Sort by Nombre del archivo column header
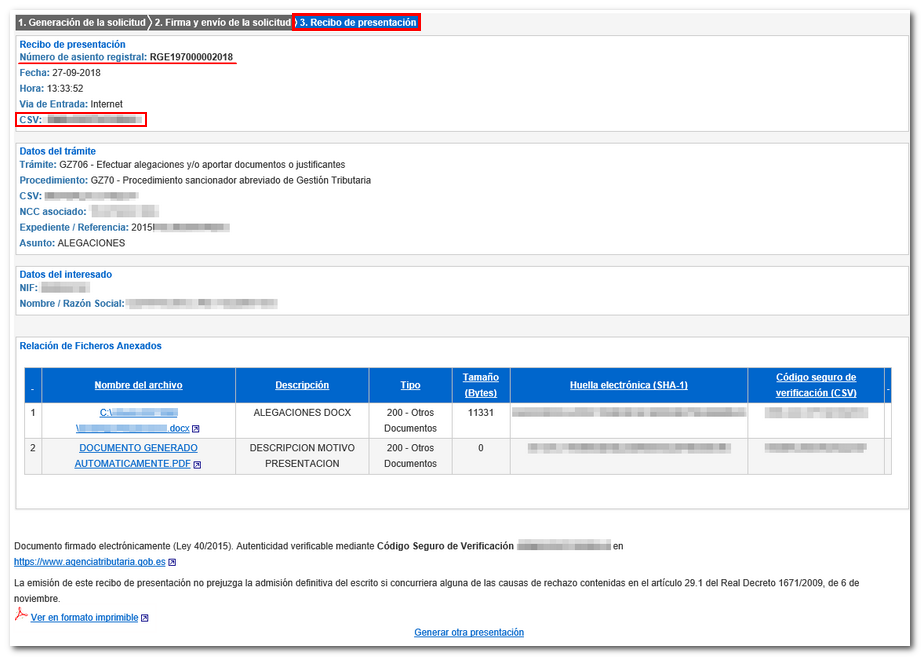This screenshot has width=921, height=657. click(x=138, y=385)
